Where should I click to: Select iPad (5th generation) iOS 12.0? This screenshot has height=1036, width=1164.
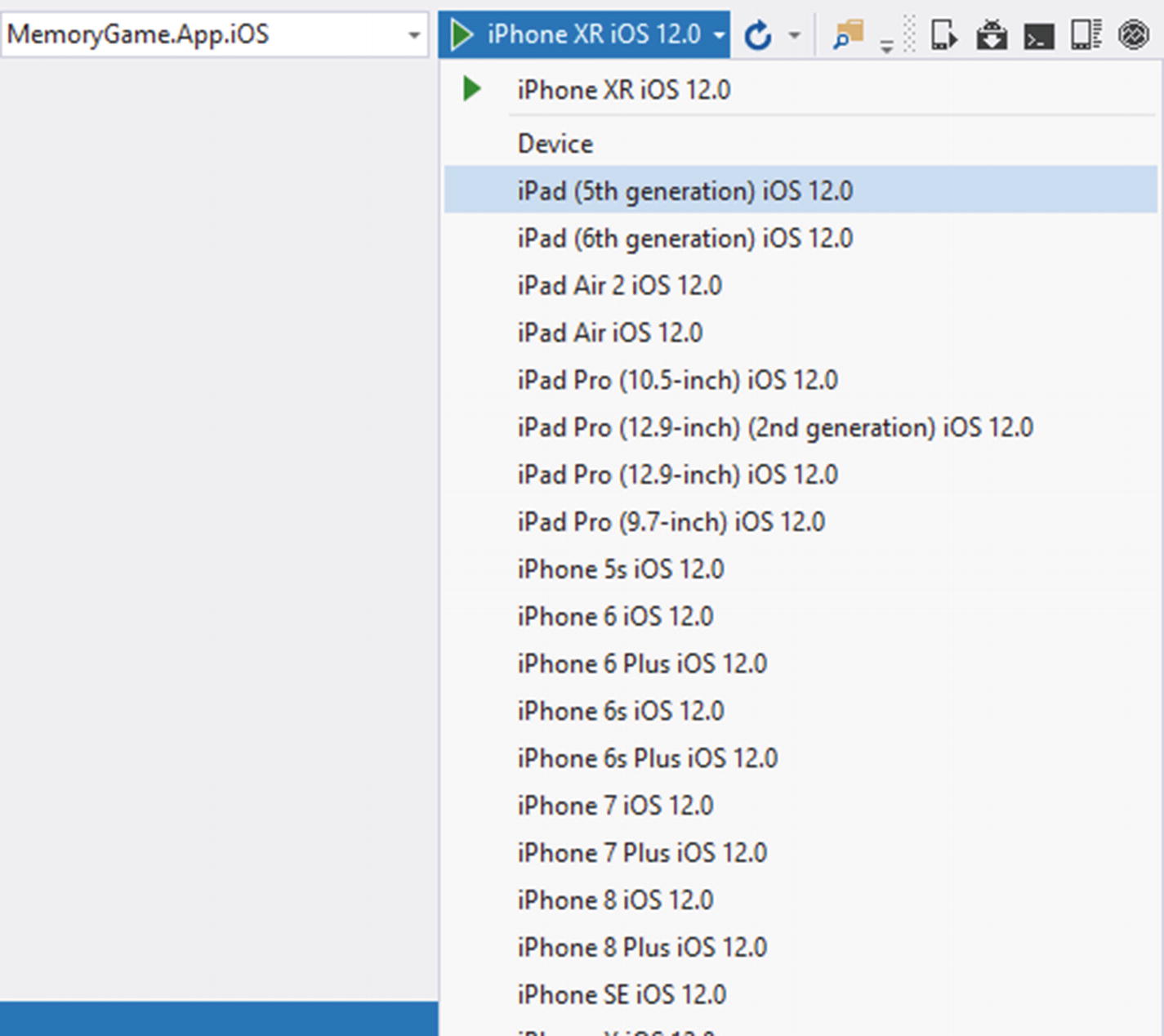[x=801, y=190]
